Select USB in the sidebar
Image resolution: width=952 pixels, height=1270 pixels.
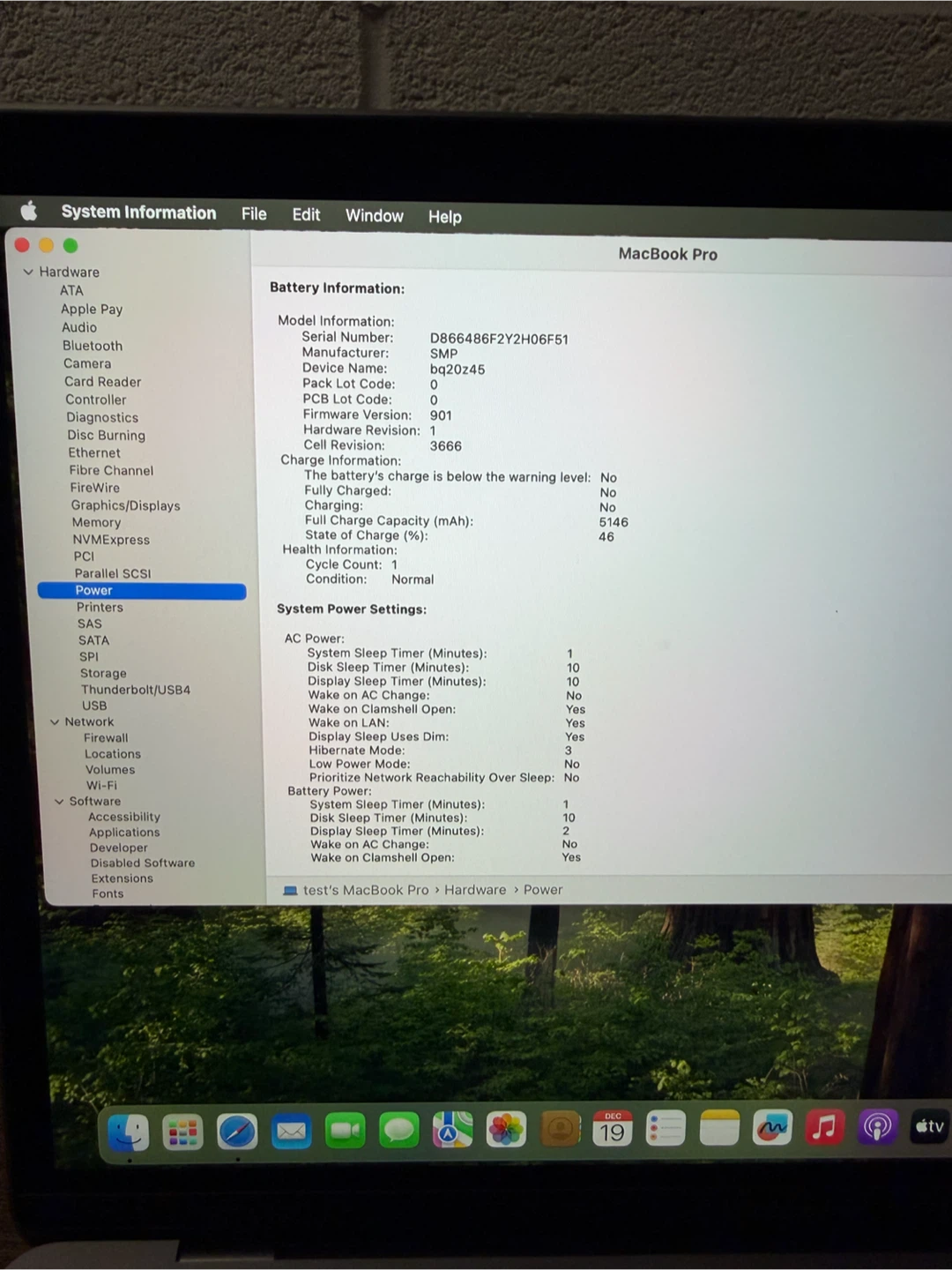pos(94,706)
